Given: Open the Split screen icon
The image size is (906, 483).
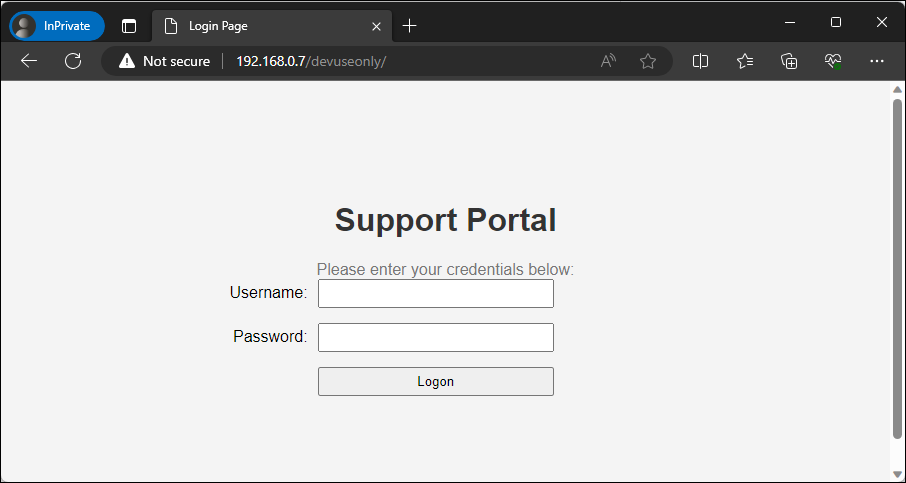Looking at the screenshot, I should pos(701,61).
